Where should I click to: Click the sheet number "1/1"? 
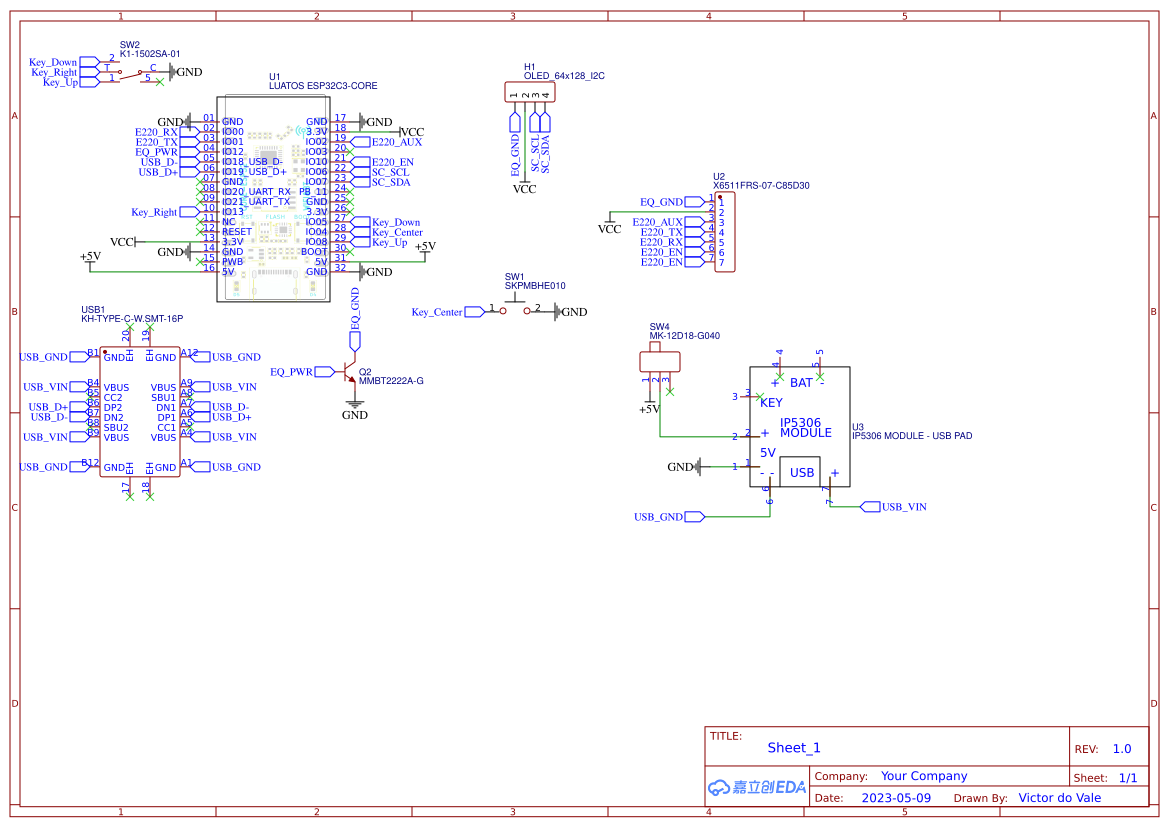1128,778
